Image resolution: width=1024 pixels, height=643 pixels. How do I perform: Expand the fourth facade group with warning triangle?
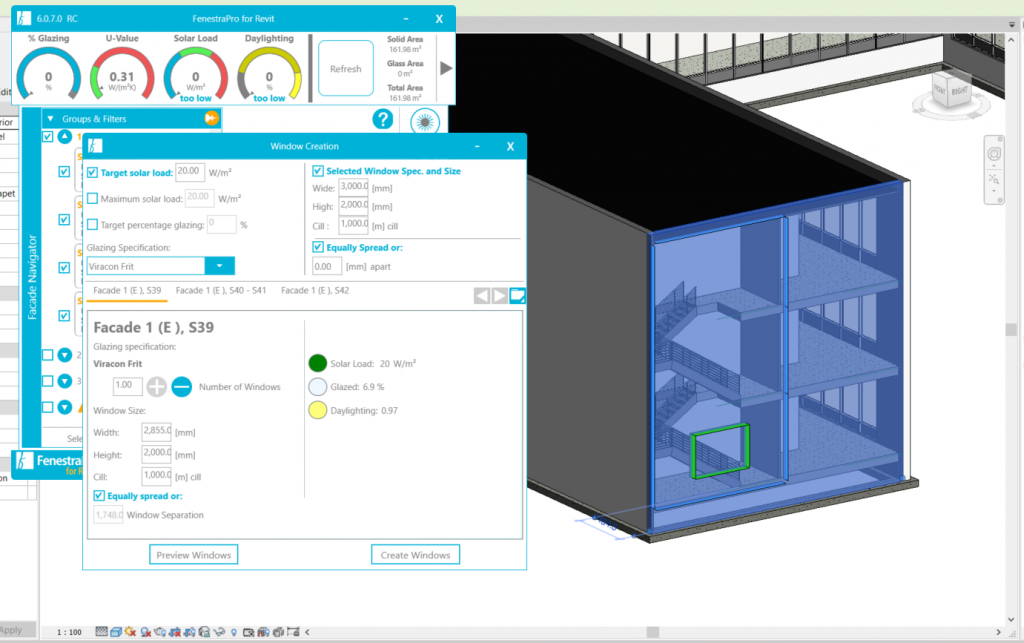pyautogui.click(x=64, y=407)
